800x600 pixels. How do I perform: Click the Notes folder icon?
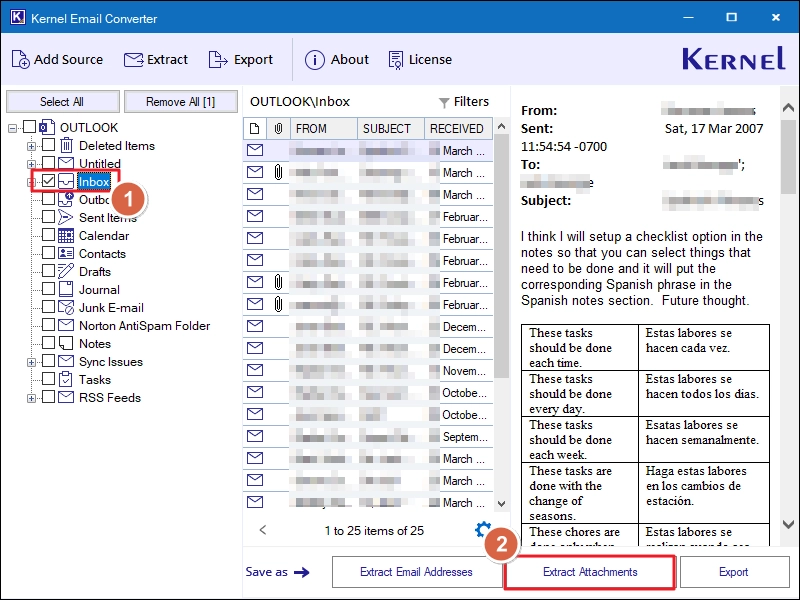[x=66, y=343]
